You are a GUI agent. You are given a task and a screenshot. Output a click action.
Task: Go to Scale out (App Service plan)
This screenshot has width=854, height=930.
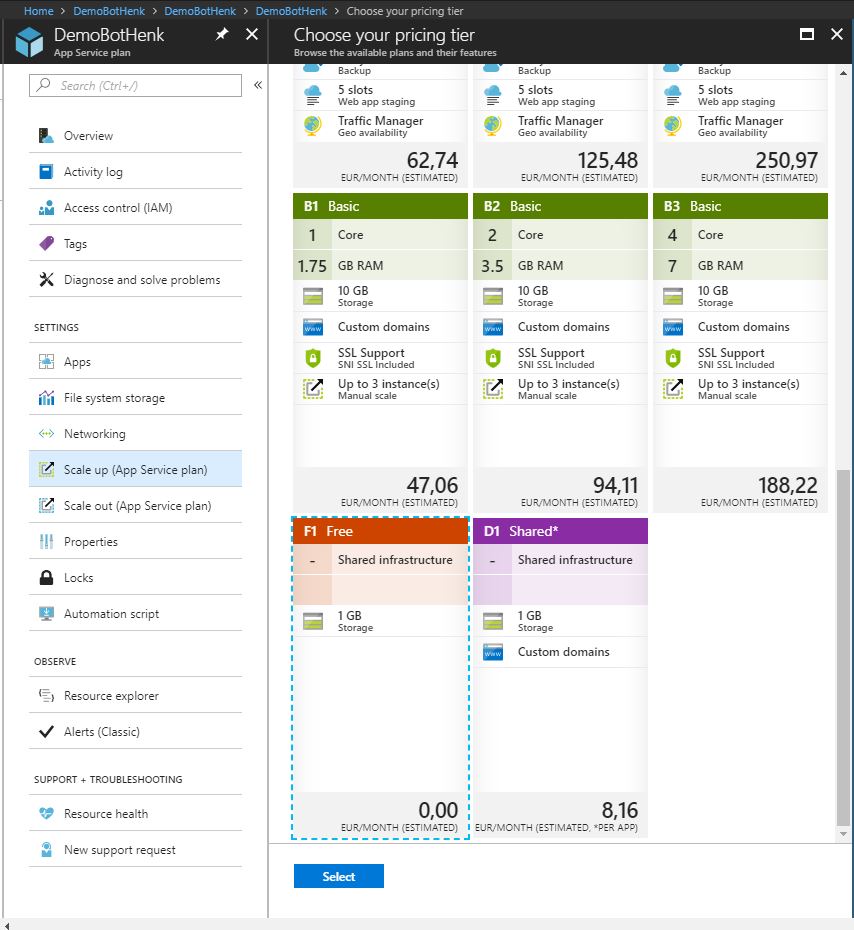point(135,505)
